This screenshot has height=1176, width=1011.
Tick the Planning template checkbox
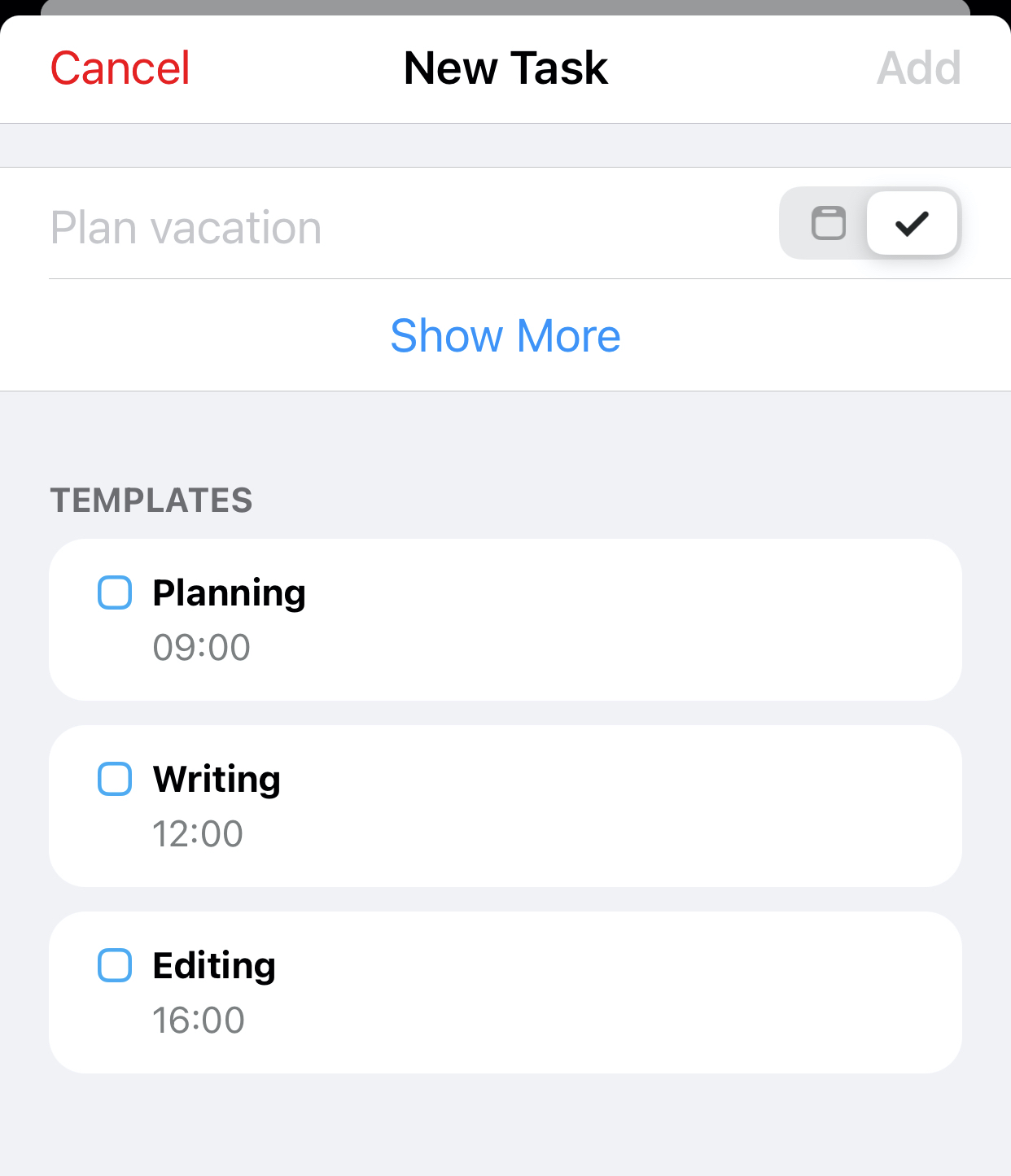click(x=115, y=592)
